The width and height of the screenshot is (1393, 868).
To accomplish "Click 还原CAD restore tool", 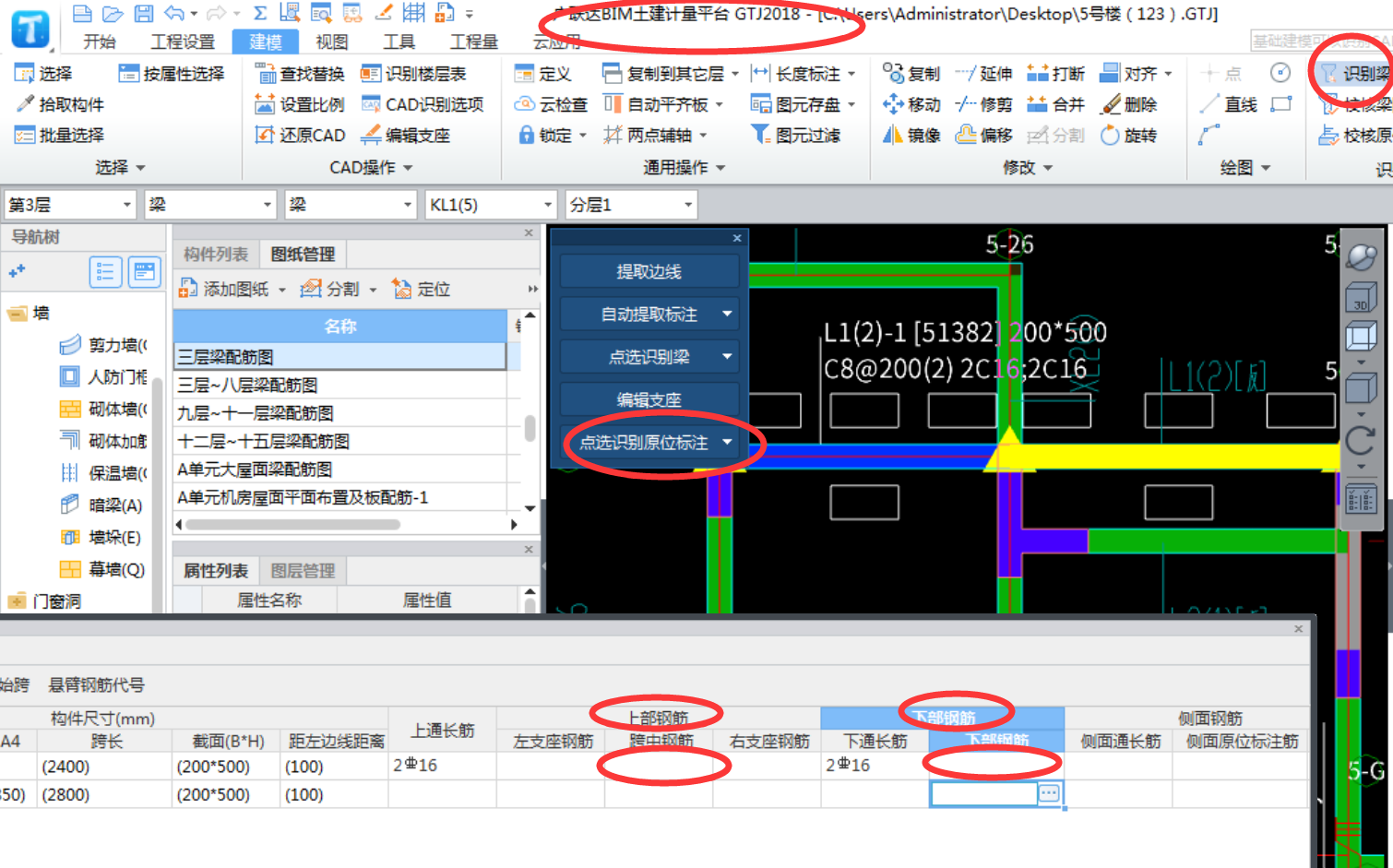I will pos(300,135).
